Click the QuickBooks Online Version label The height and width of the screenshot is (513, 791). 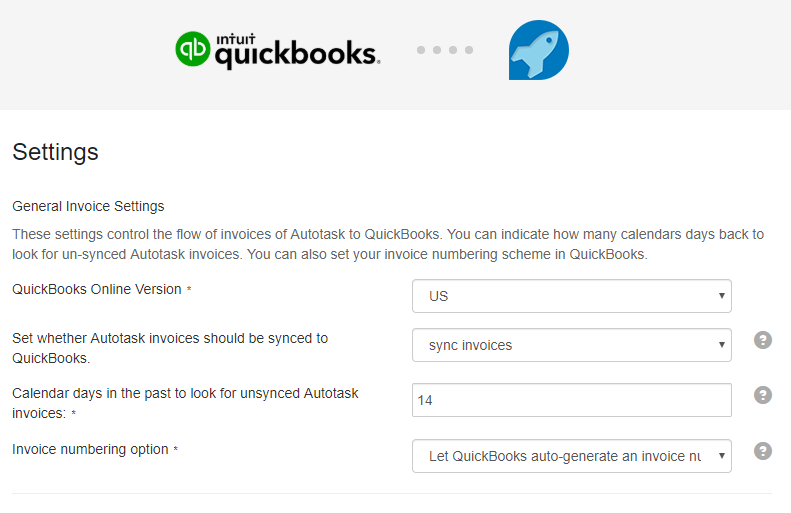click(x=97, y=290)
